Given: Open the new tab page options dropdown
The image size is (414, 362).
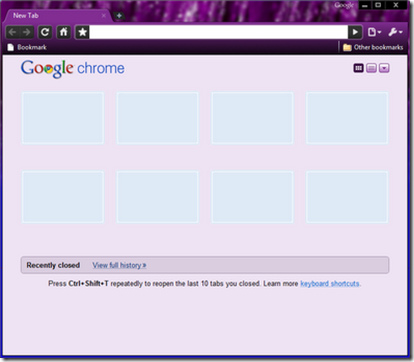Looking at the screenshot, I should (384, 68).
